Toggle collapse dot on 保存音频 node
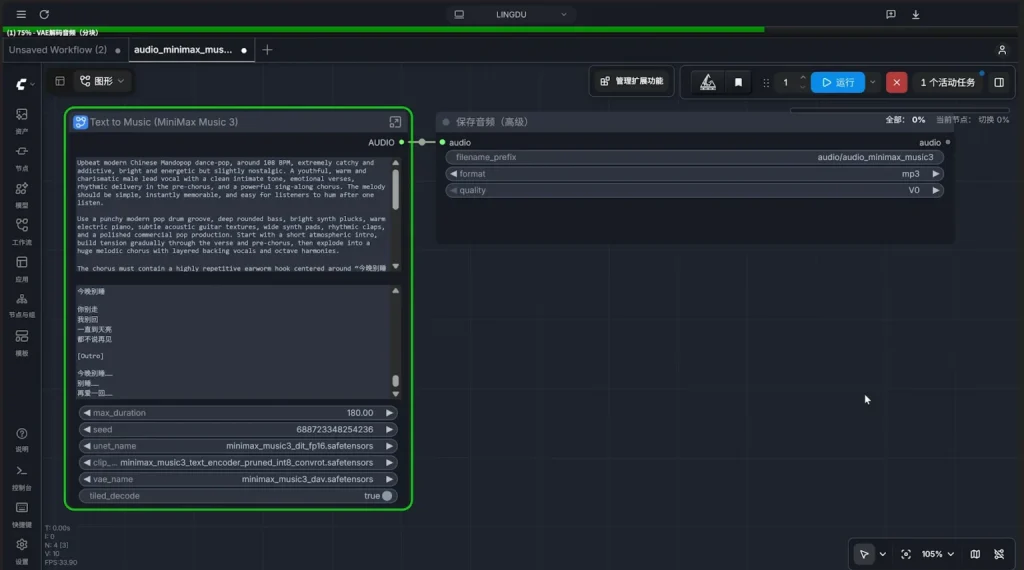The image size is (1024, 570). 446,122
